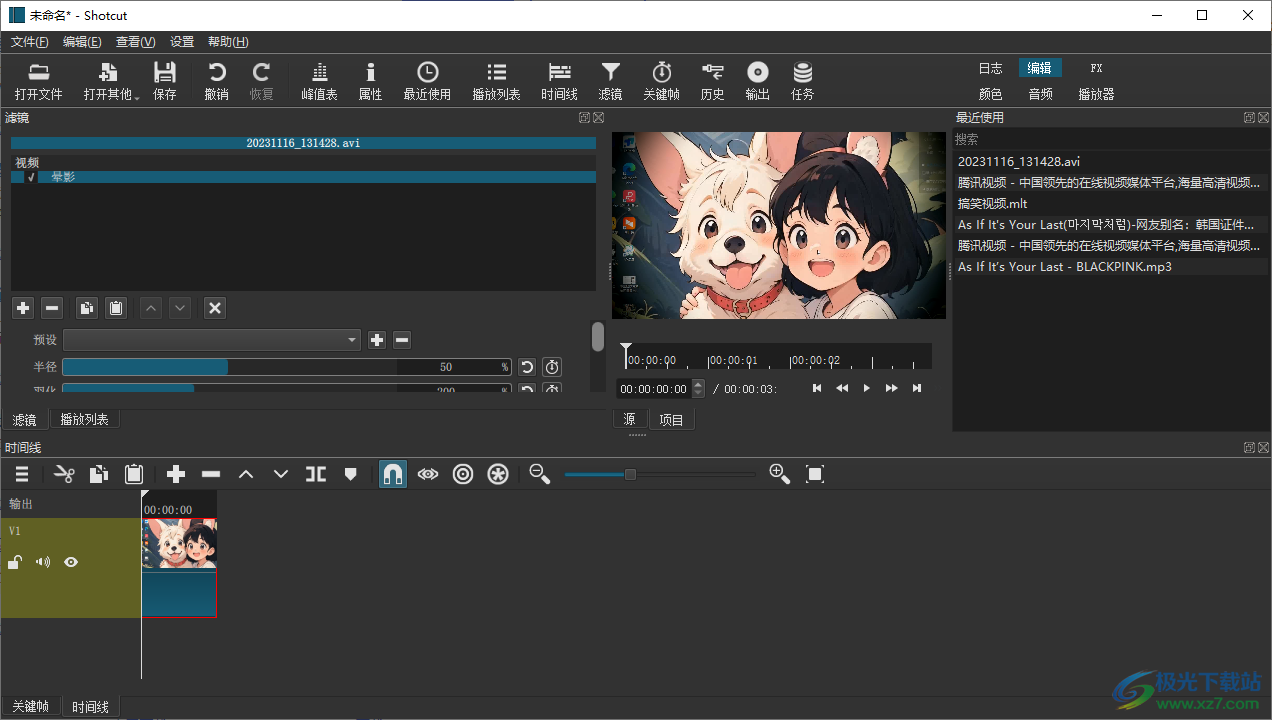Split clip at playhead icon
The image size is (1272, 720).
316,474
